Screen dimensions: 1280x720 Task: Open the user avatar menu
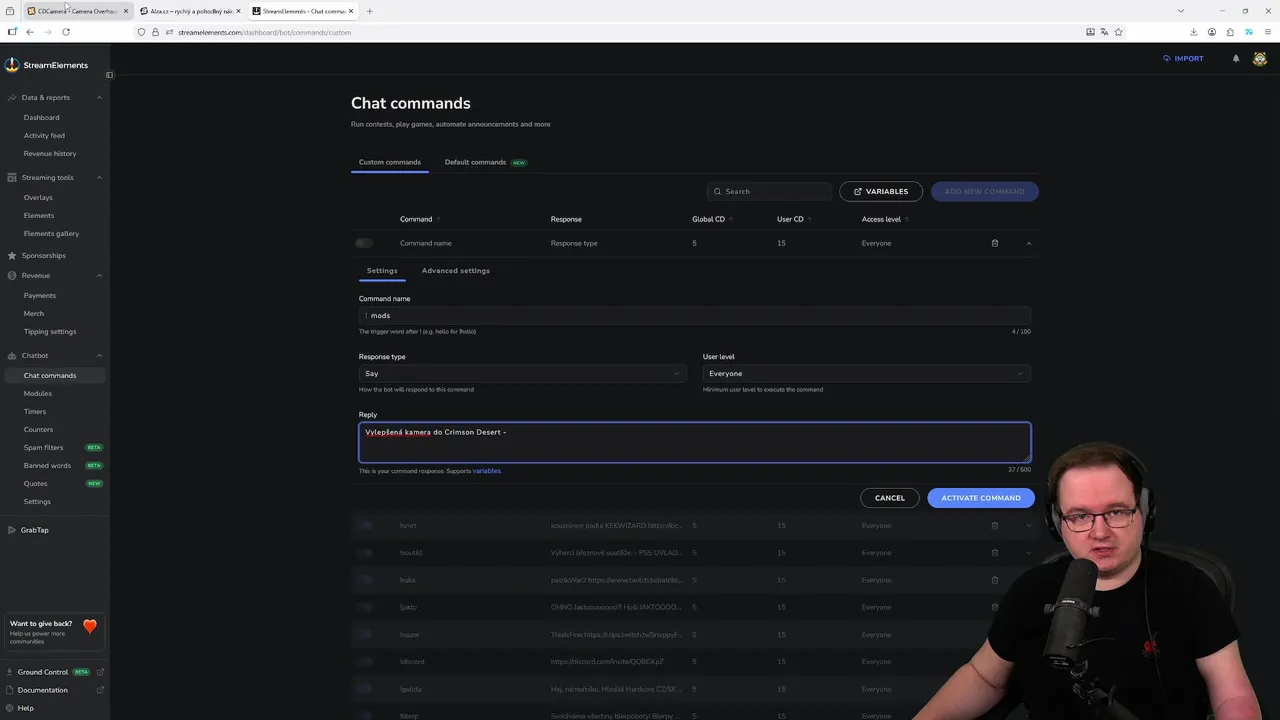pyautogui.click(x=1260, y=58)
